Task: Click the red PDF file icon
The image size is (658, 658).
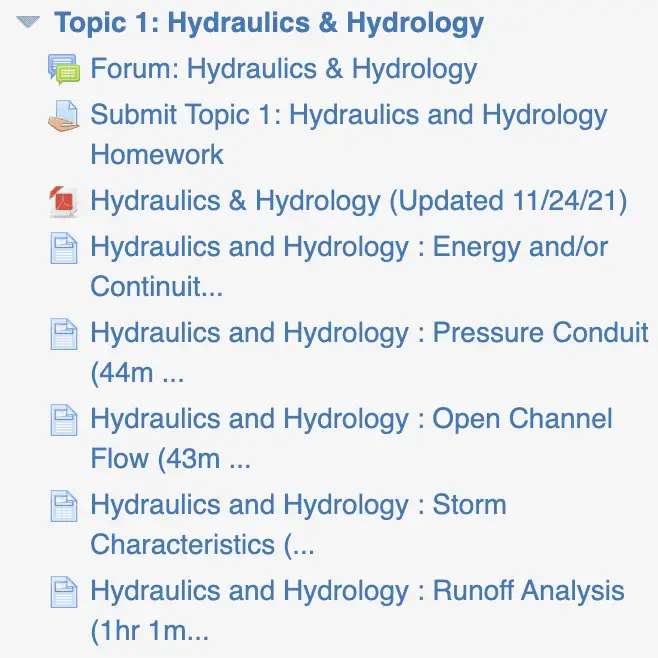Action: point(64,201)
